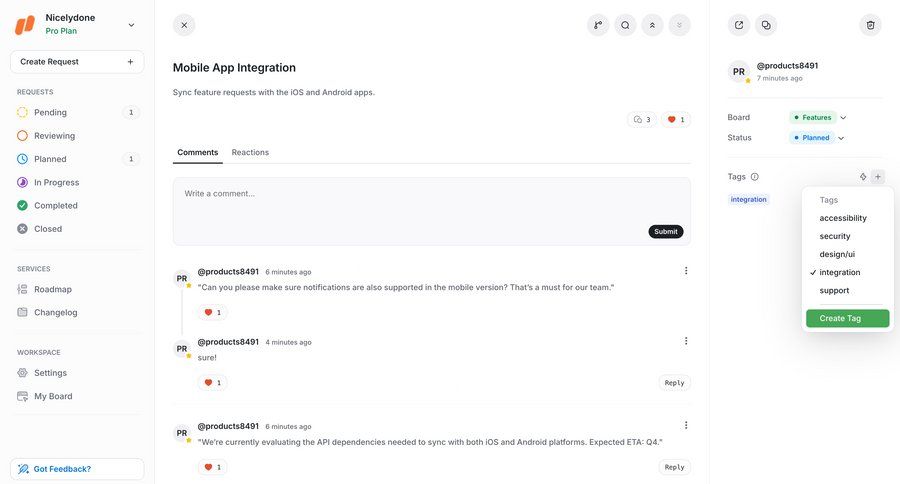Screen dimensions: 900x484
Task: Delete request using trash icon
Action: tap(870, 25)
